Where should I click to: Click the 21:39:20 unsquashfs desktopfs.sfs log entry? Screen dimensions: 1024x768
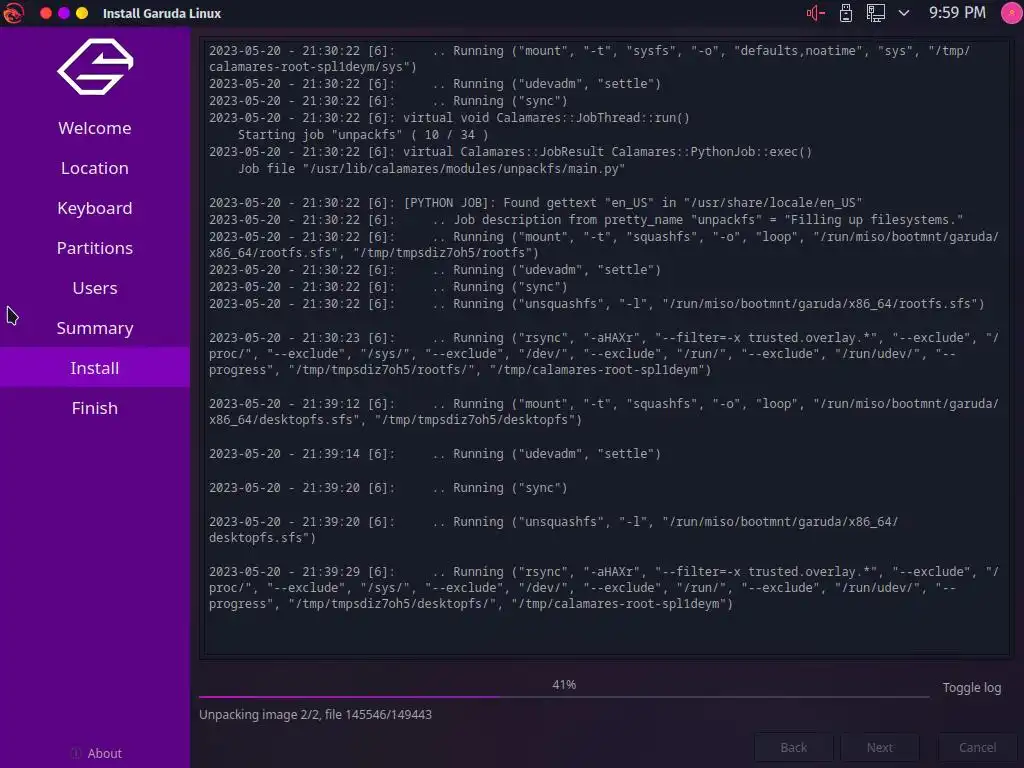[554, 530]
